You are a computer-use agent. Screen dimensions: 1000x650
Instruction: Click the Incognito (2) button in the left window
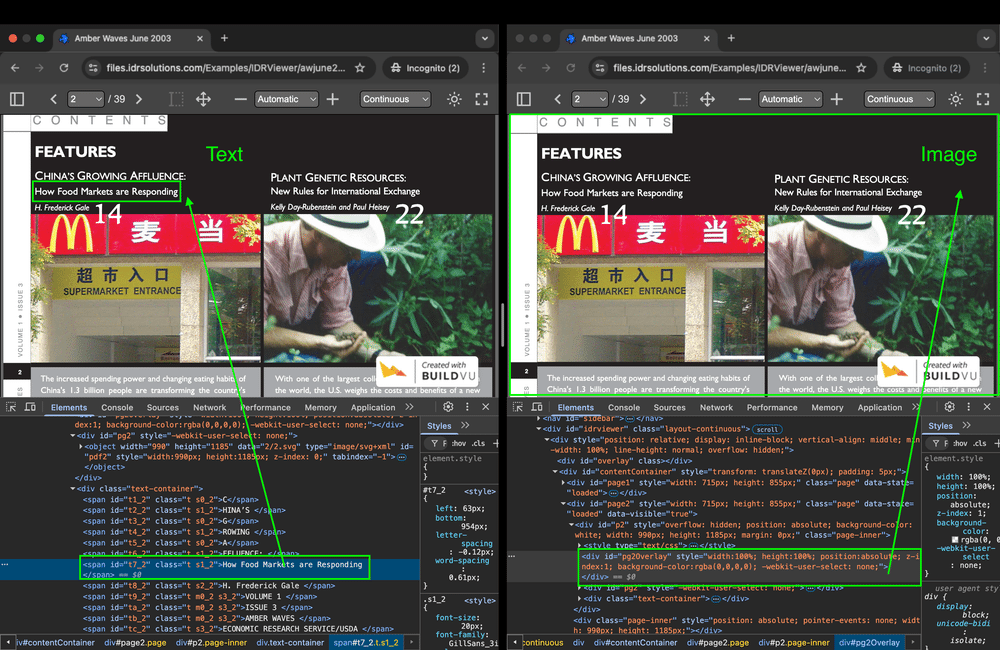coord(425,68)
